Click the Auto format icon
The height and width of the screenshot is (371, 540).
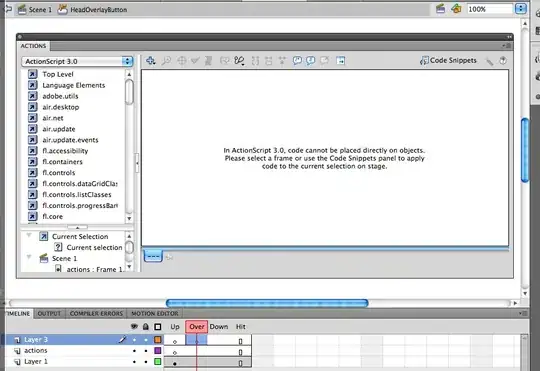click(208, 61)
